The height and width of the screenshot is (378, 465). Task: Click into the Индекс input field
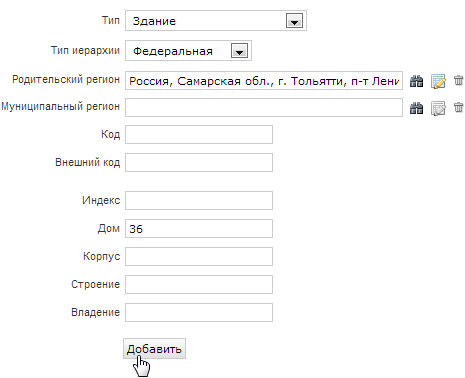pyautogui.click(x=199, y=200)
